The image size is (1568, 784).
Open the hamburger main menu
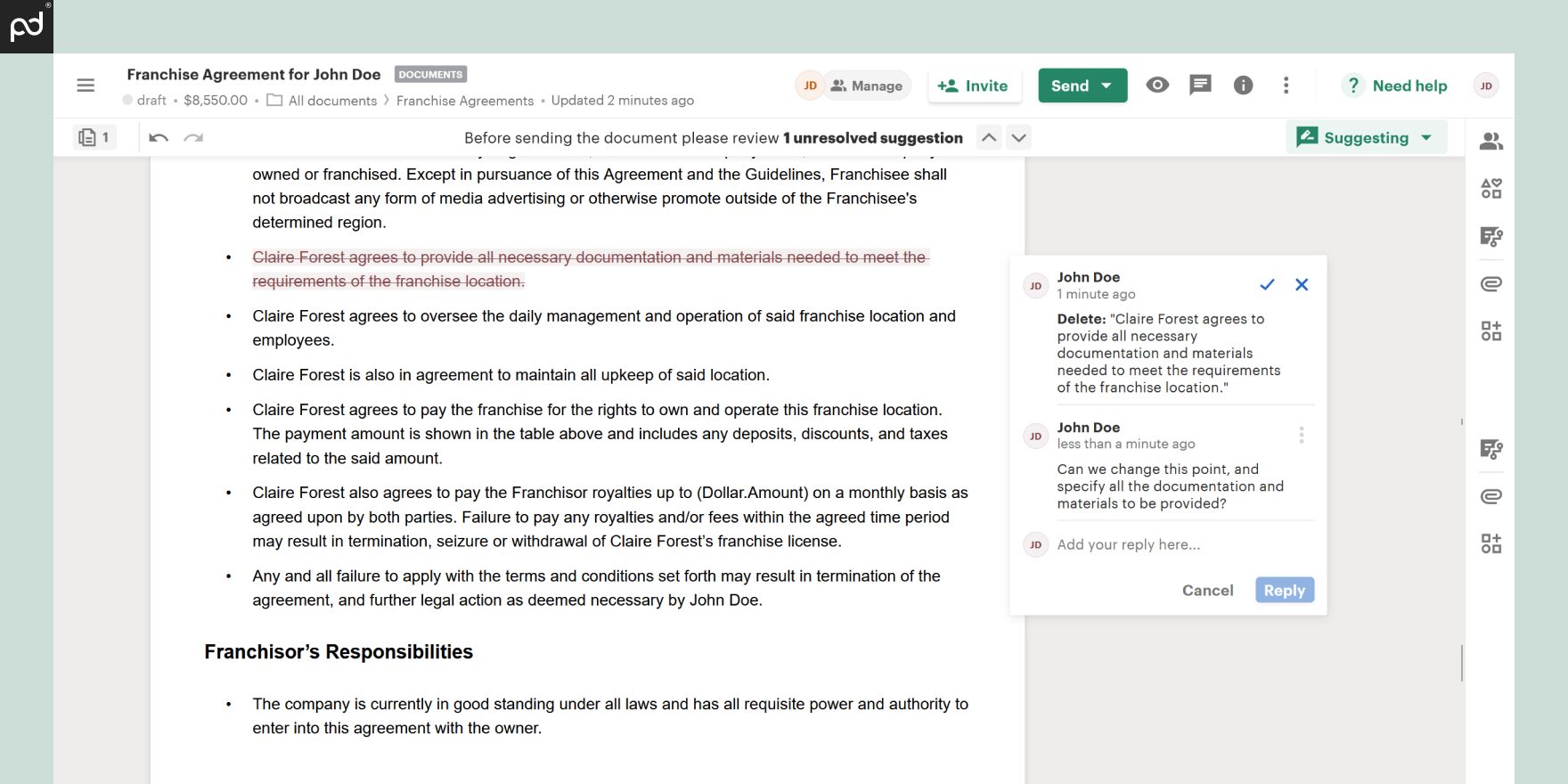(86, 86)
